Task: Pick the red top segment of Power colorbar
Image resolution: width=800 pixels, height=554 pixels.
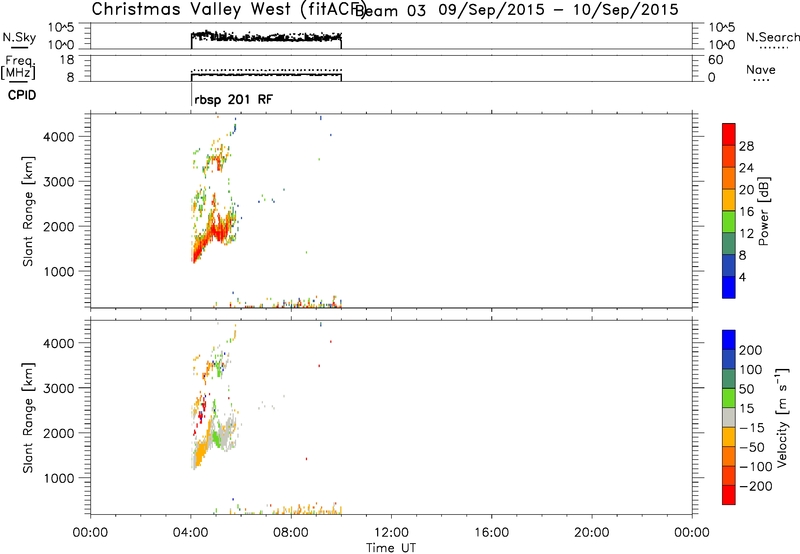Action: coord(729,134)
